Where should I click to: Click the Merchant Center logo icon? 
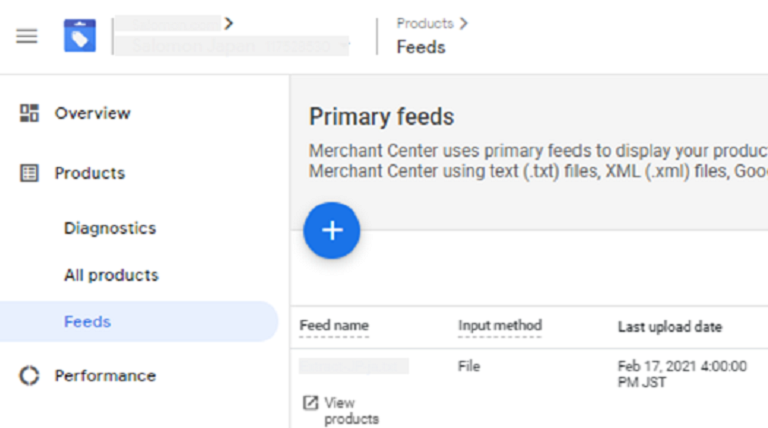coord(80,36)
